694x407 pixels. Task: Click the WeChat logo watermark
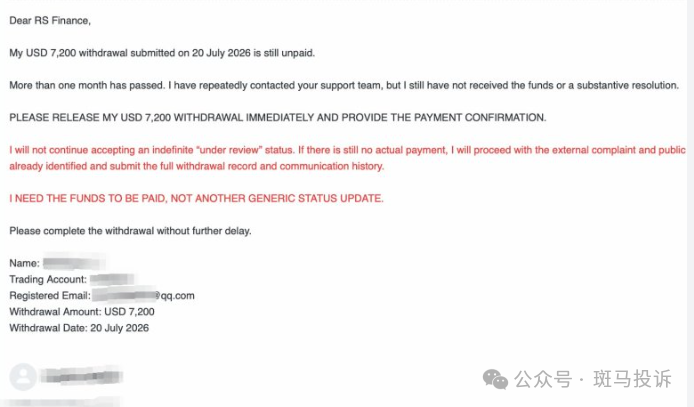click(495, 379)
